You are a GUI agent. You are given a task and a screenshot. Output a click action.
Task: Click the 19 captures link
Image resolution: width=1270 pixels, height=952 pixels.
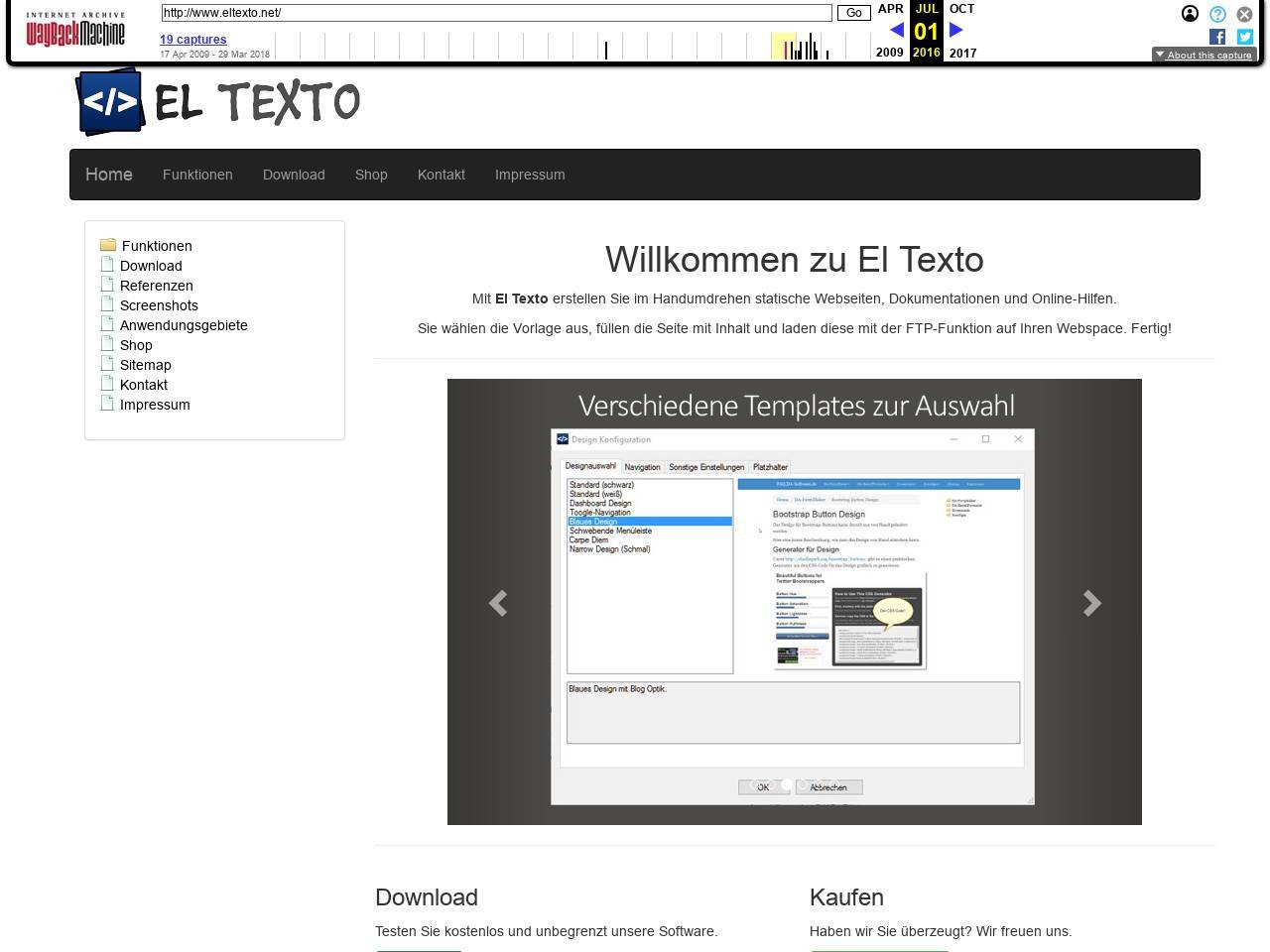[193, 40]
